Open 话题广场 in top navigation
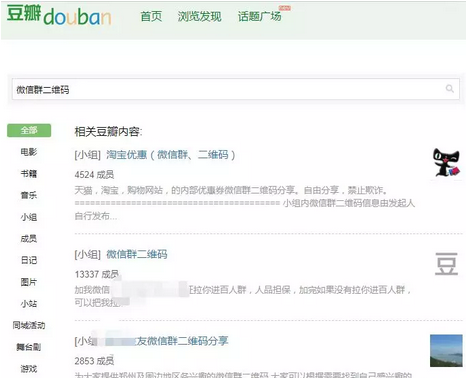475x378 pixels. [x=259, y=16]
